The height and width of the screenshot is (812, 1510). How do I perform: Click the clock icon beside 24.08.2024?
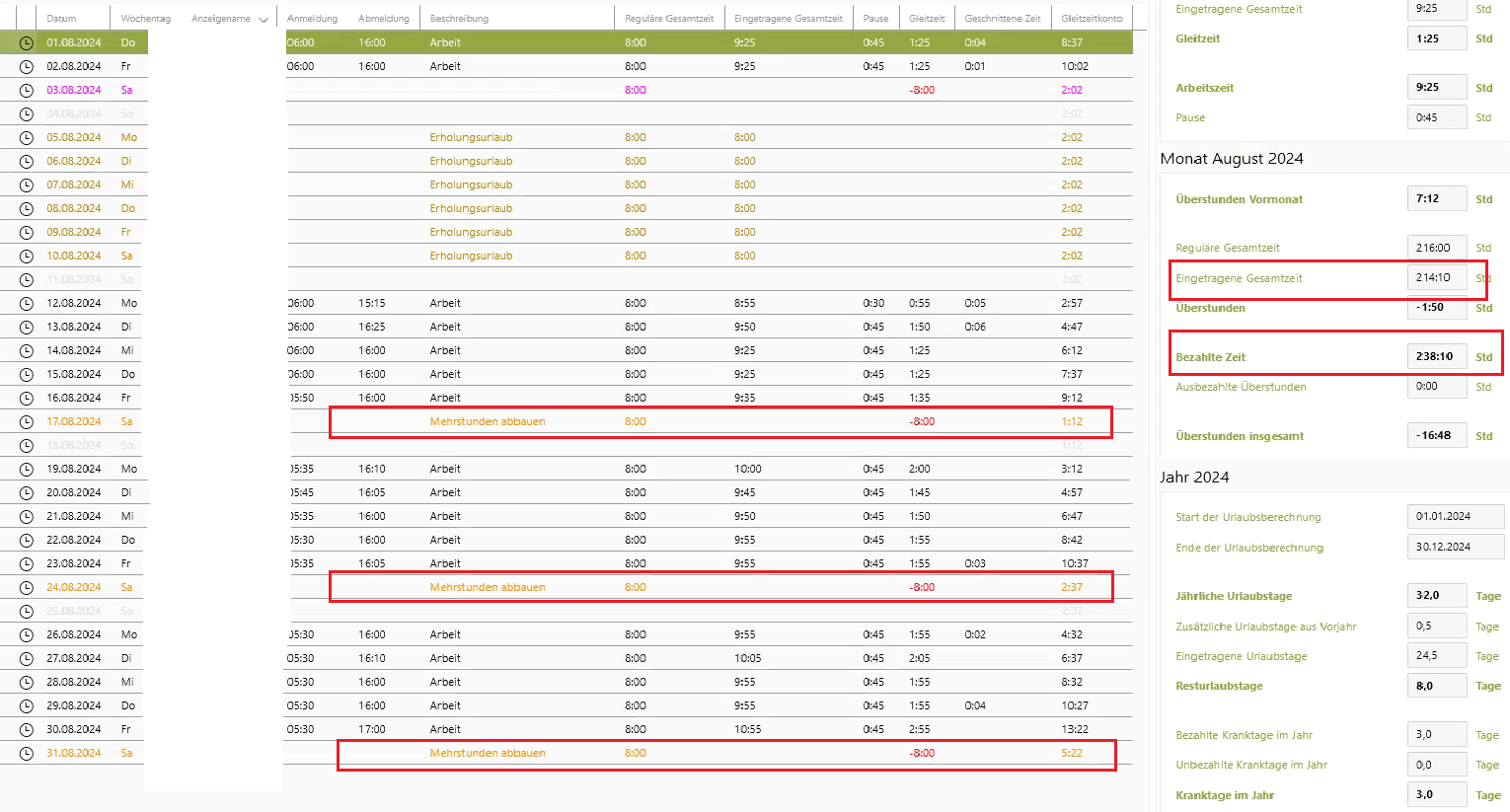26,588
